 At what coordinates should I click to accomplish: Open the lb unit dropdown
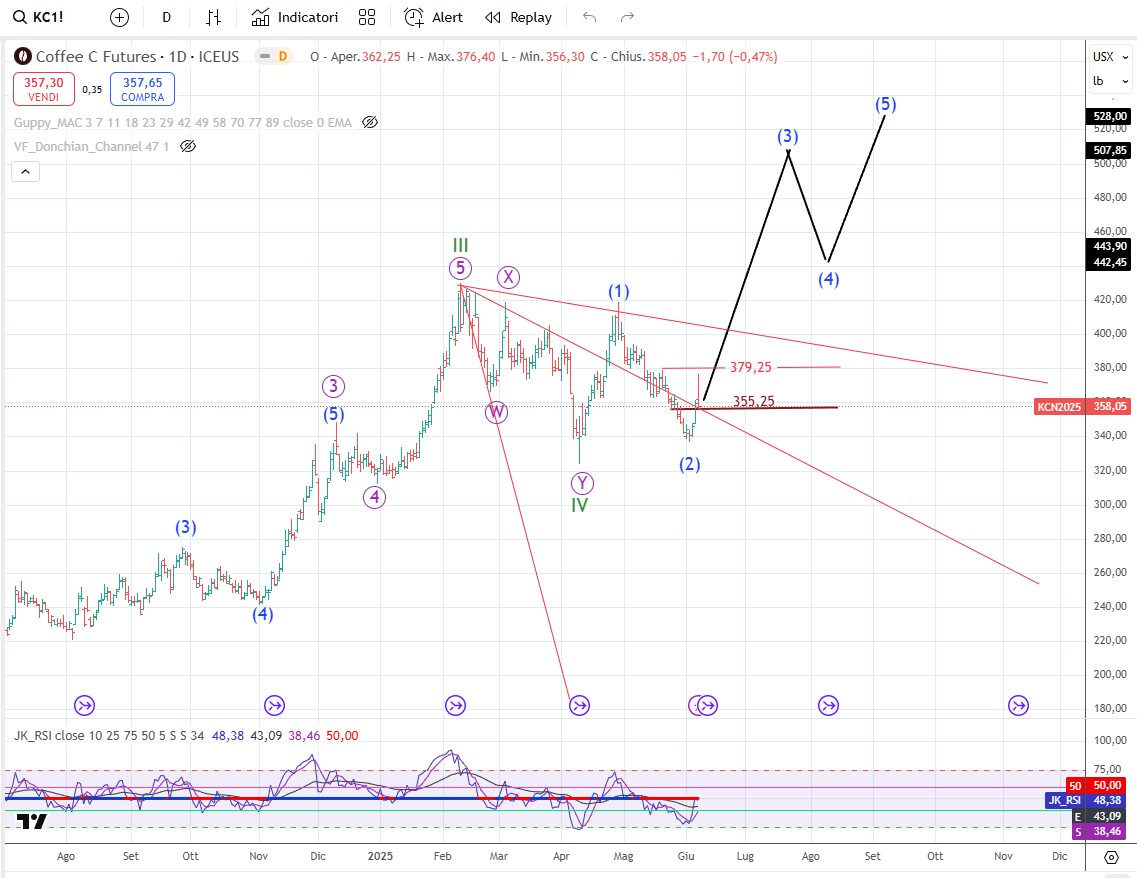tap(1109, 81)
